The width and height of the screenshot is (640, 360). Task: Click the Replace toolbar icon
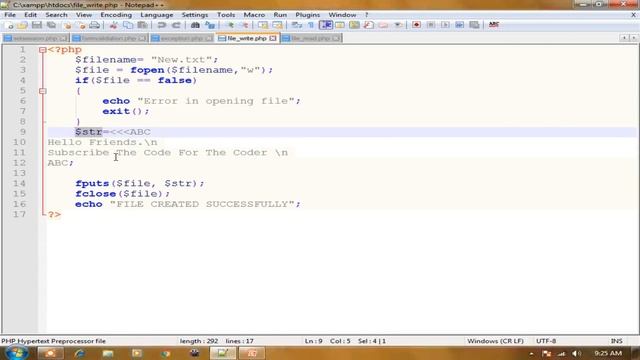pyautogui.click(x=210, y=25)
